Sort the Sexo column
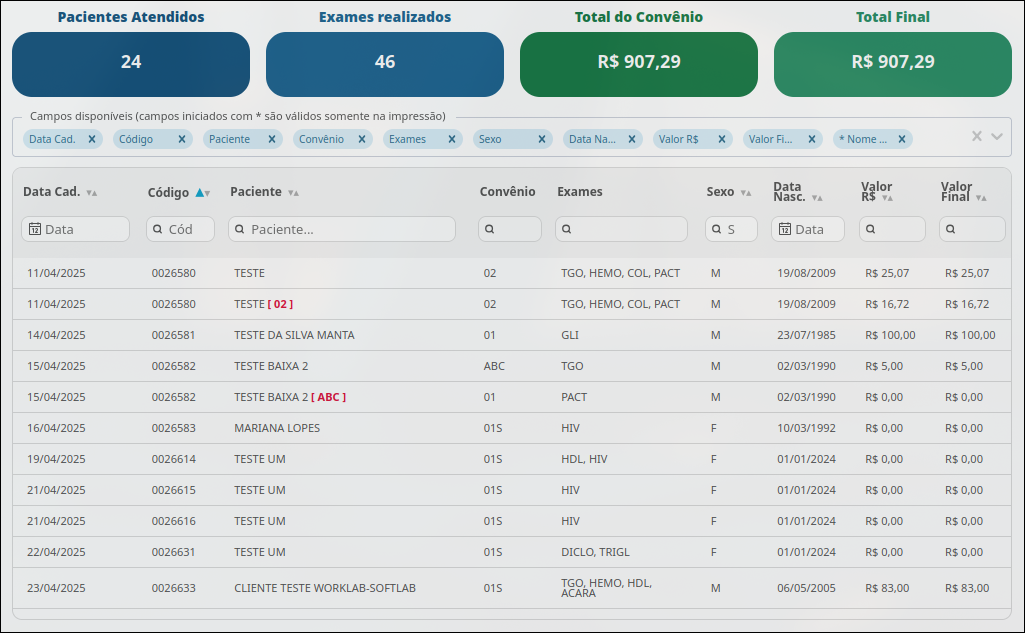Screen dimensions: 1025x633 tap(746, 193)
